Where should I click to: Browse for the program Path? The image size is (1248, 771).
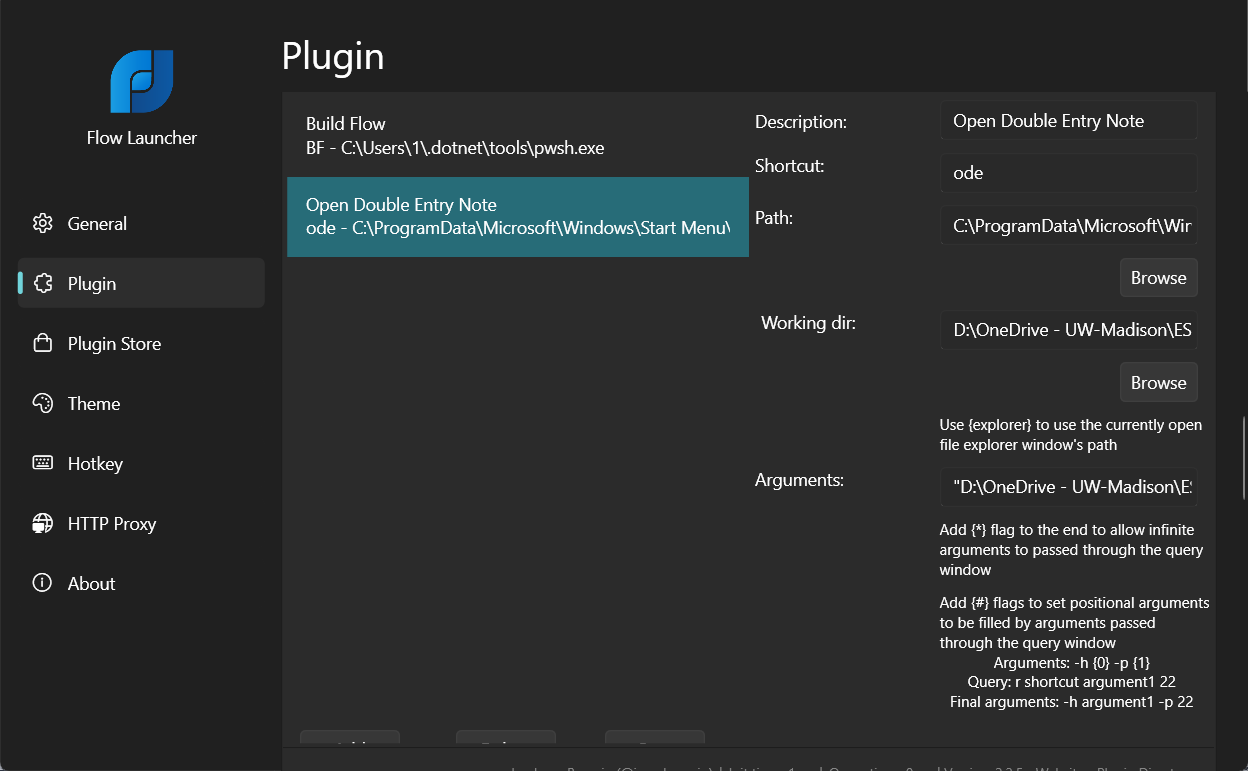(x=1158, y=278)
